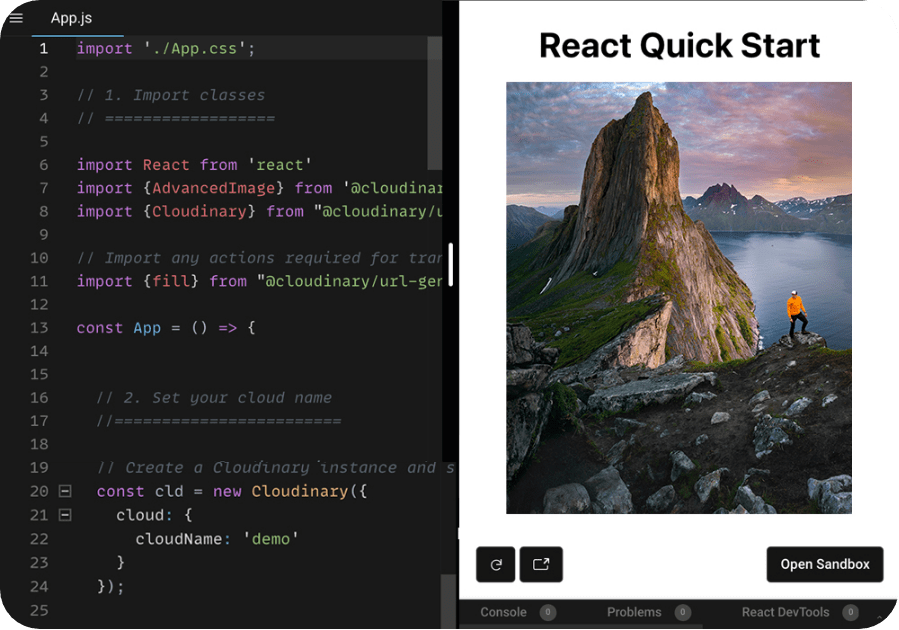Image resolution: width=899 pixels, height=630 pixels.
Task: Click the React Quick Start heading
Action: coord(679,45)
